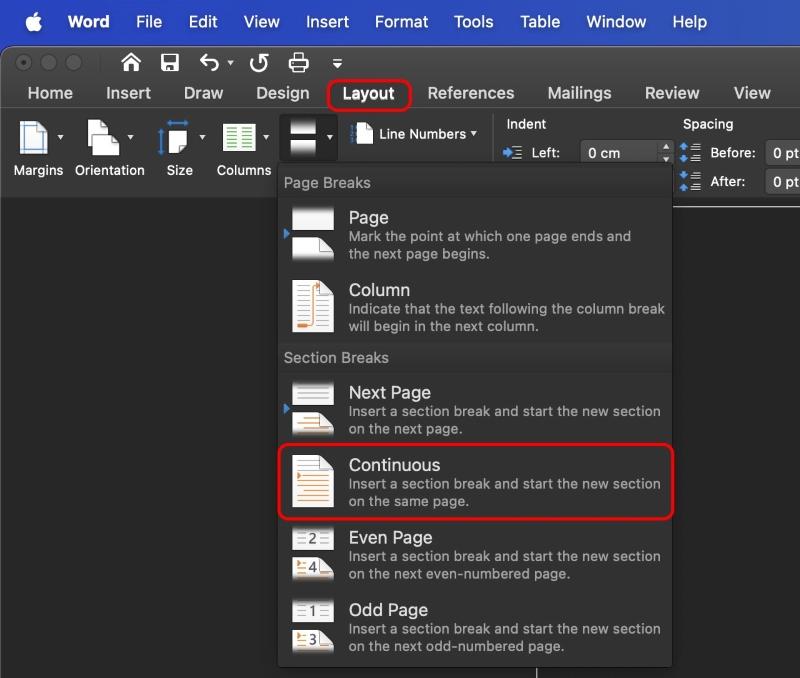Click the Even Page break icon

313,553
